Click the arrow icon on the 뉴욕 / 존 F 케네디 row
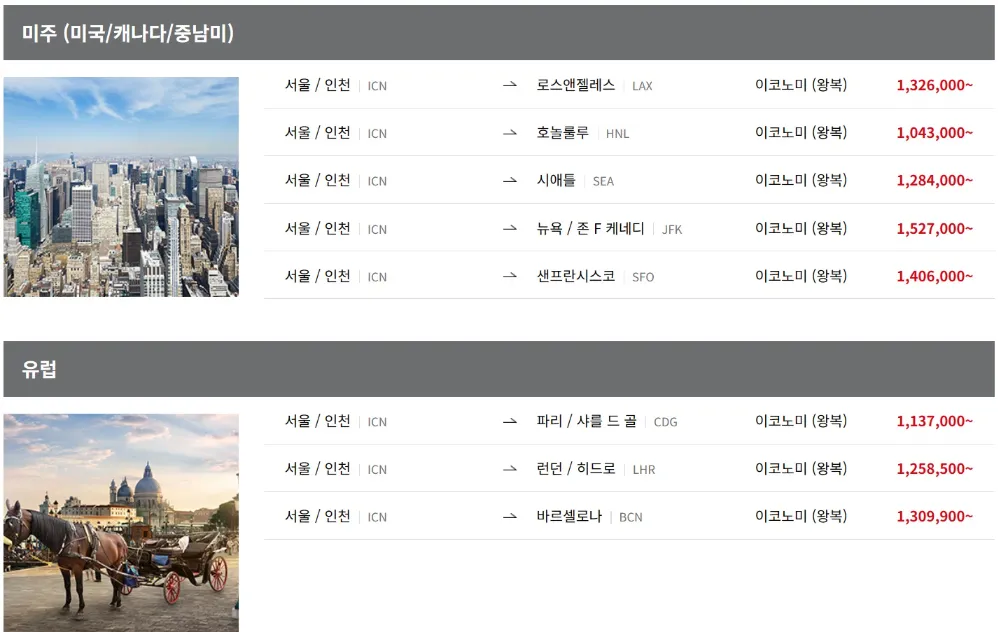 510,229
